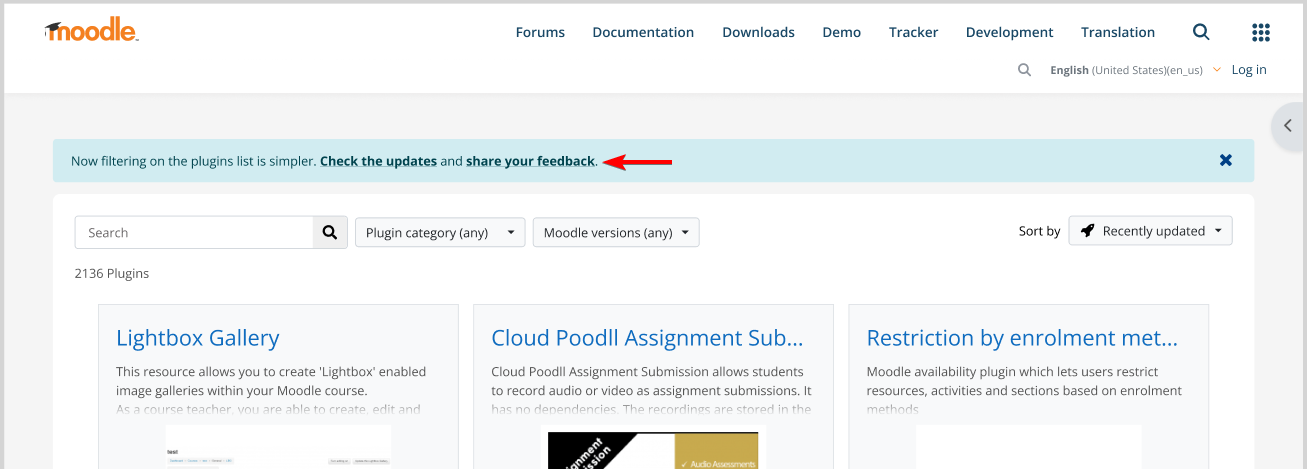
Task: Open the English language selector
Action: pyautogui.click(x=1136, y=70)
